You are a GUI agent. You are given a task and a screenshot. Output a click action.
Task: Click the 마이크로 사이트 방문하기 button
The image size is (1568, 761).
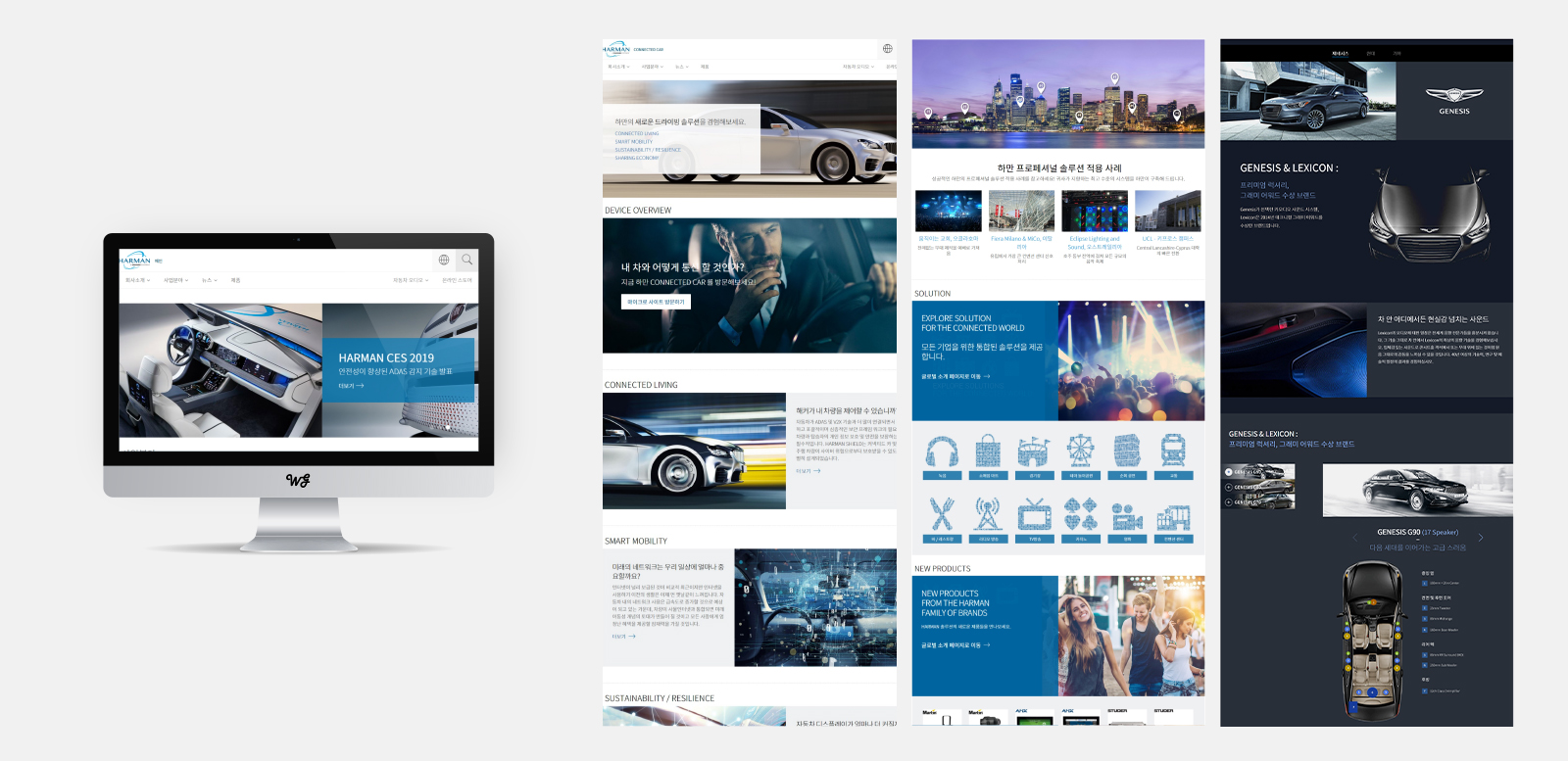(656, 302)
